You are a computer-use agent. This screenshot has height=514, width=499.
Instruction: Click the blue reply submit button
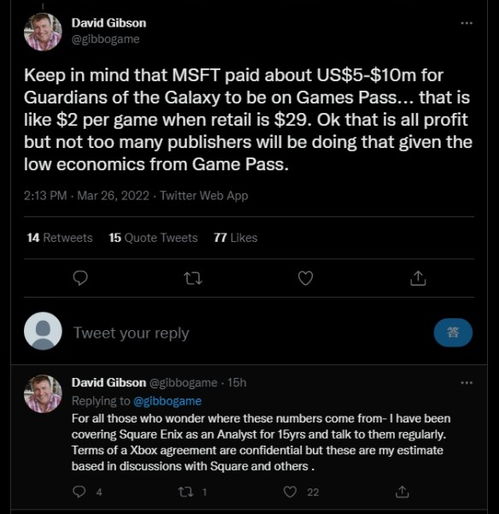click(453, 332)
